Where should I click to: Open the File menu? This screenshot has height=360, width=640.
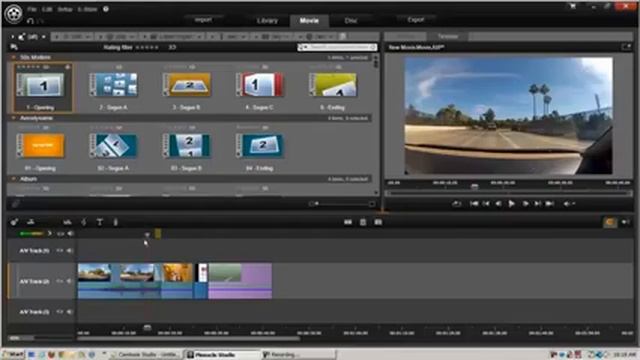[32, 9]
